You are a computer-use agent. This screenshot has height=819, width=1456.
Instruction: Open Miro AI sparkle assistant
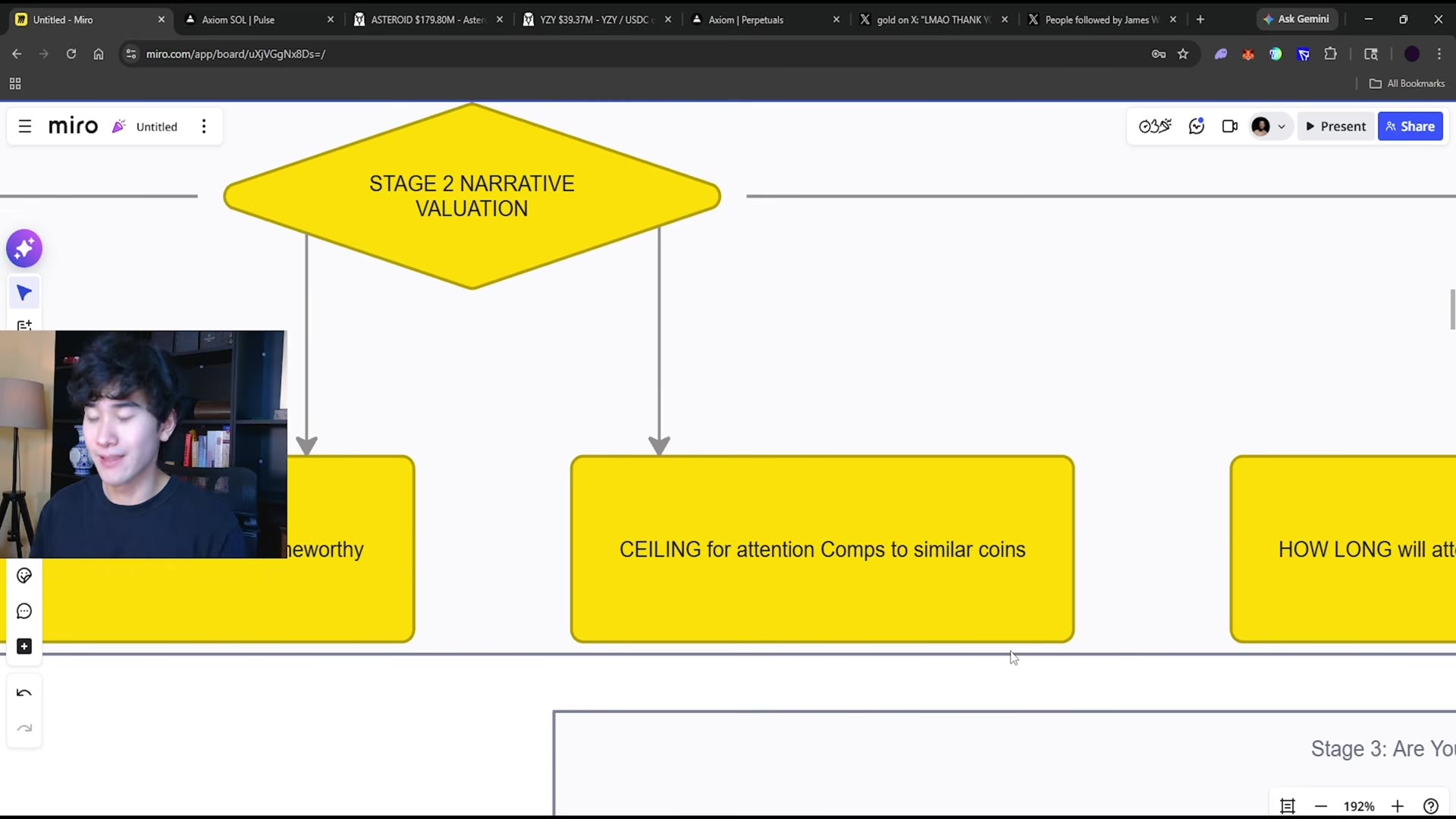pos(24,248)
